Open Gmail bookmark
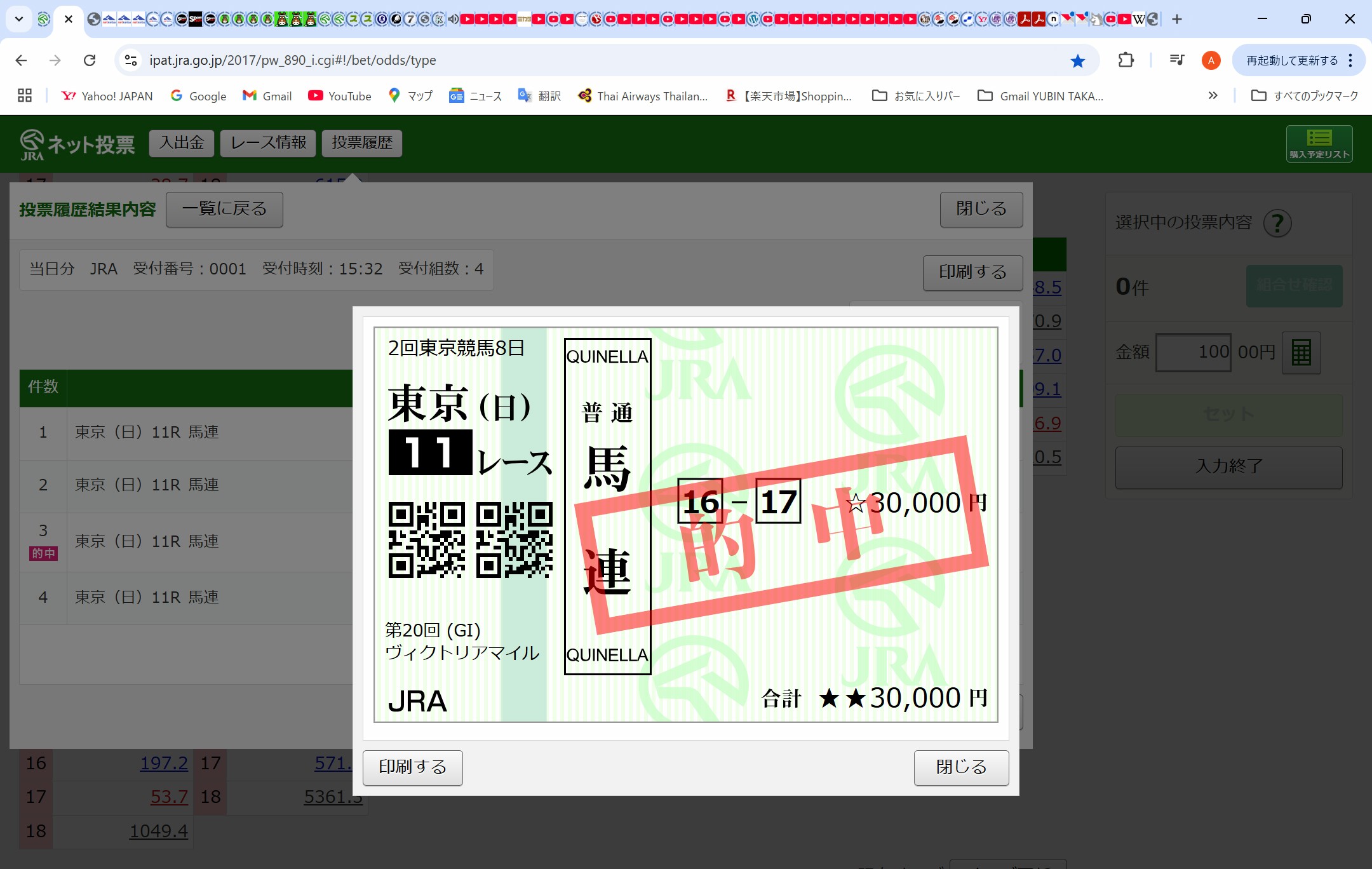1372x869 pixels. point(267,96)
